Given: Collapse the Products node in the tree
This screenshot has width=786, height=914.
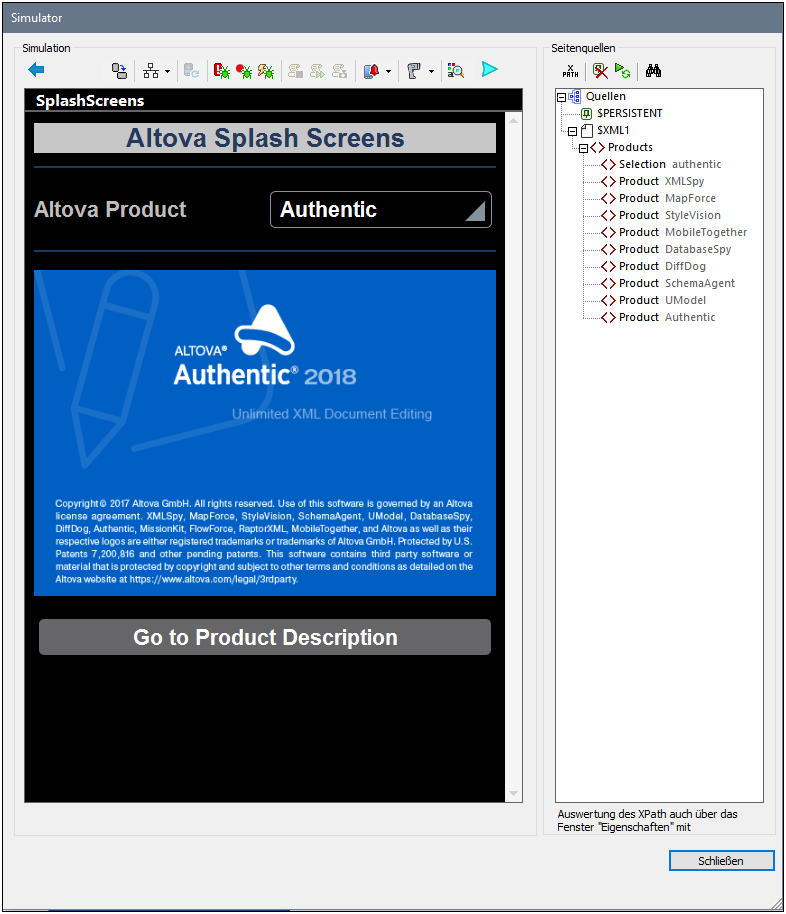Looking at the screenshot, I should coord(584,148).
